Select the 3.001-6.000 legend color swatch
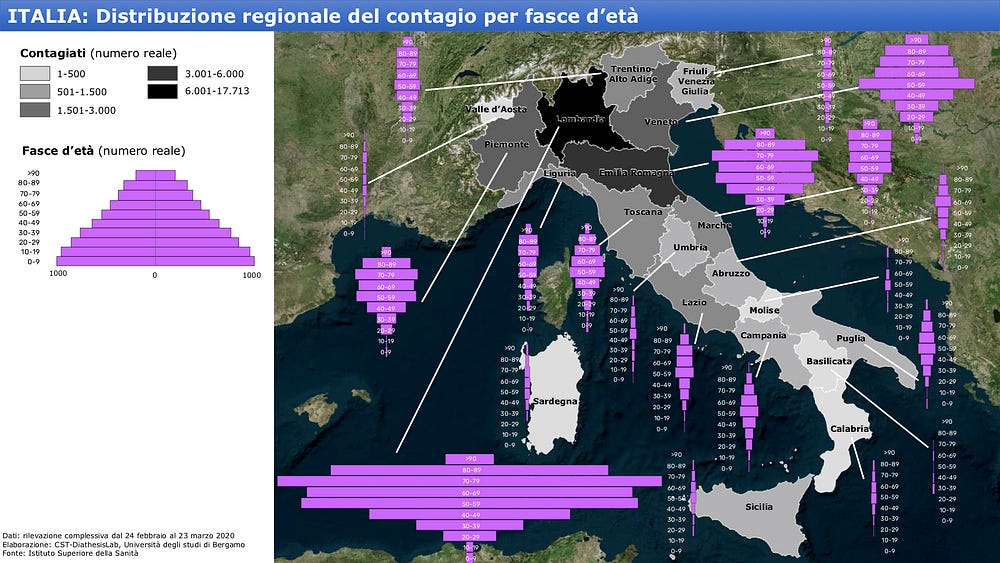This screenshot has width=1000, height=563. point(162,73)
